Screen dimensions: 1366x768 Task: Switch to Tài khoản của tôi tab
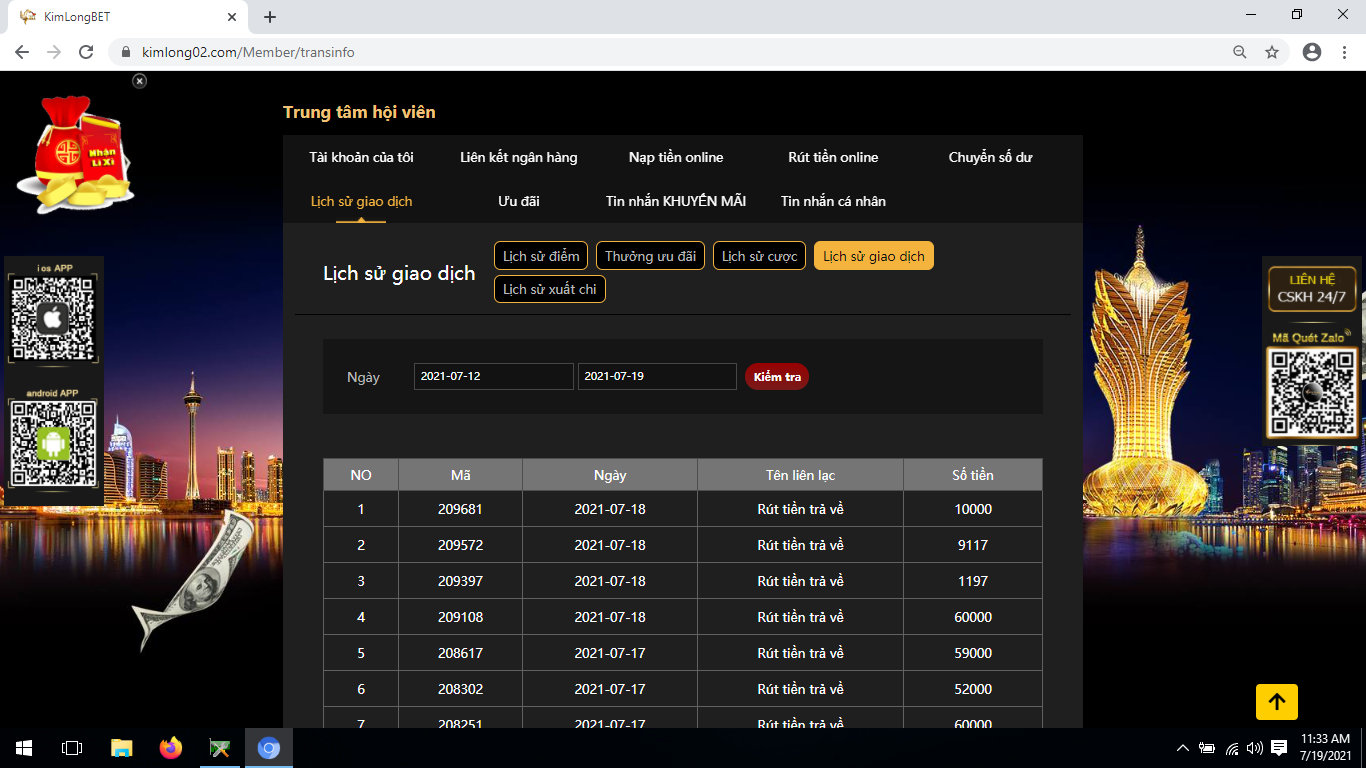point(361,157)
